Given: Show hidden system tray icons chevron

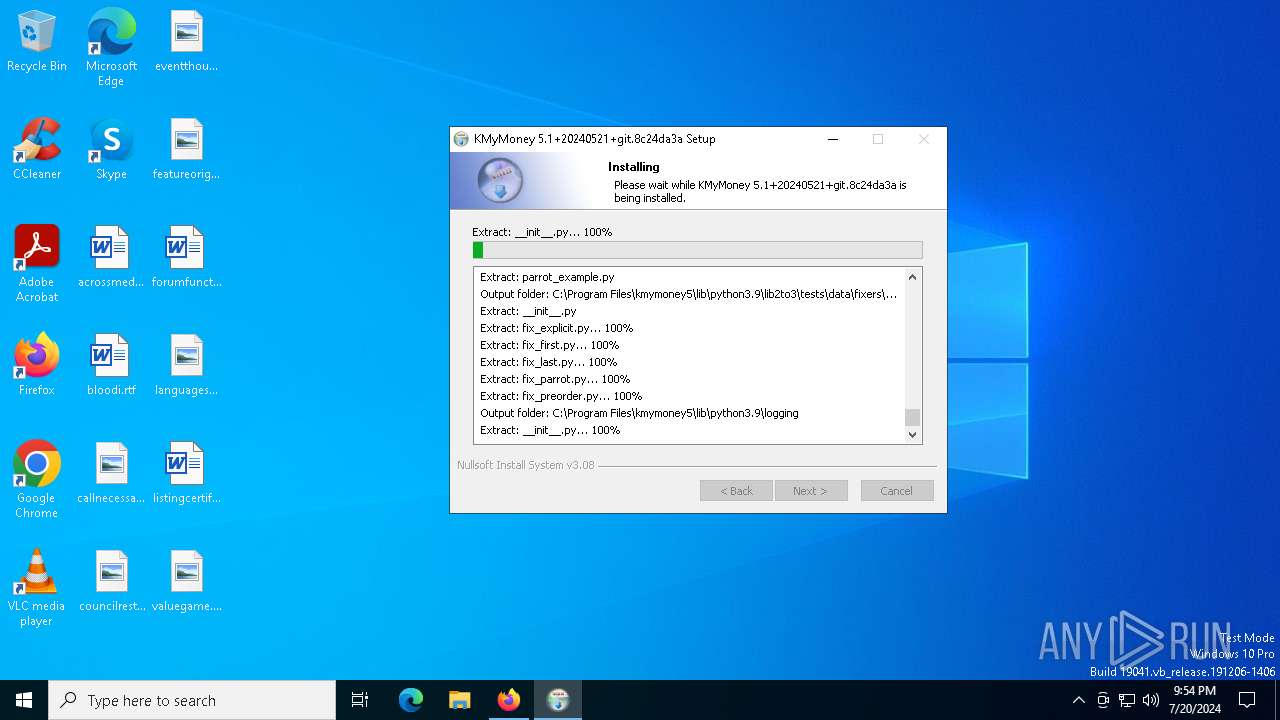Looking at the screenshot, I should pyautogui.click(x=1078, y=700).
